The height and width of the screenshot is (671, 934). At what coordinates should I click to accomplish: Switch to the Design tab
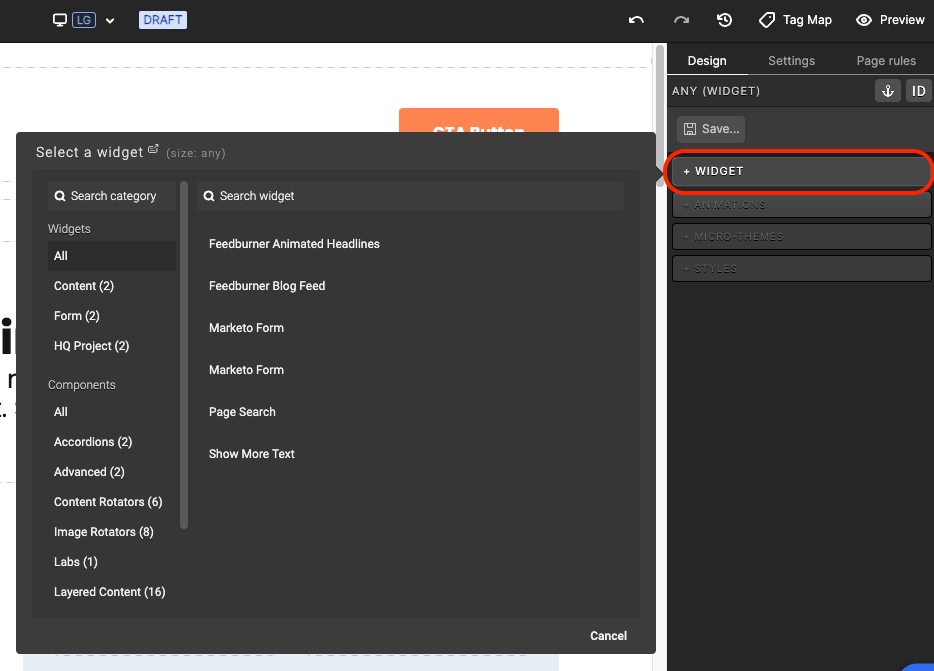pos(707,61)
